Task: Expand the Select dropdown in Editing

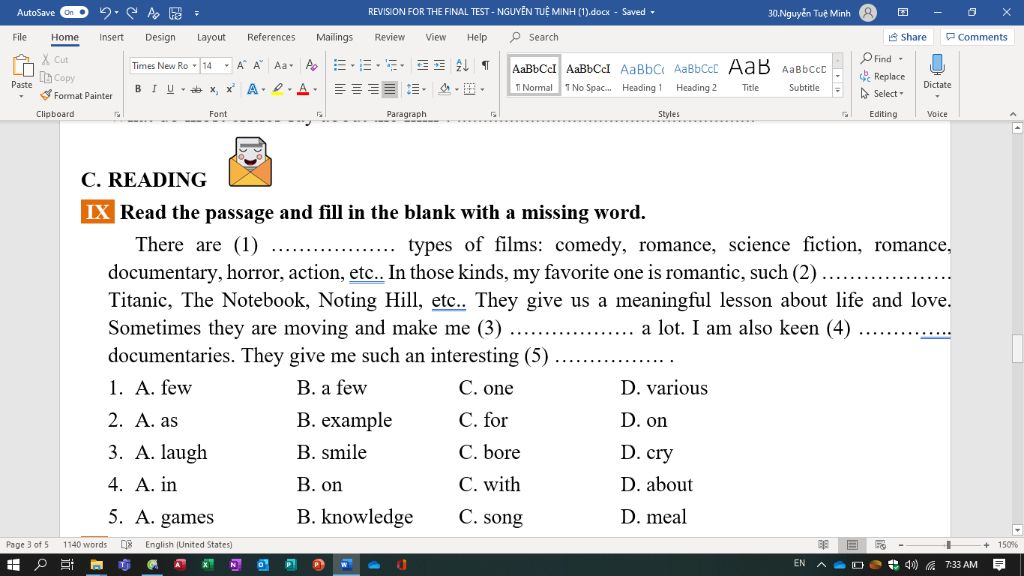Action: [882, 94]
